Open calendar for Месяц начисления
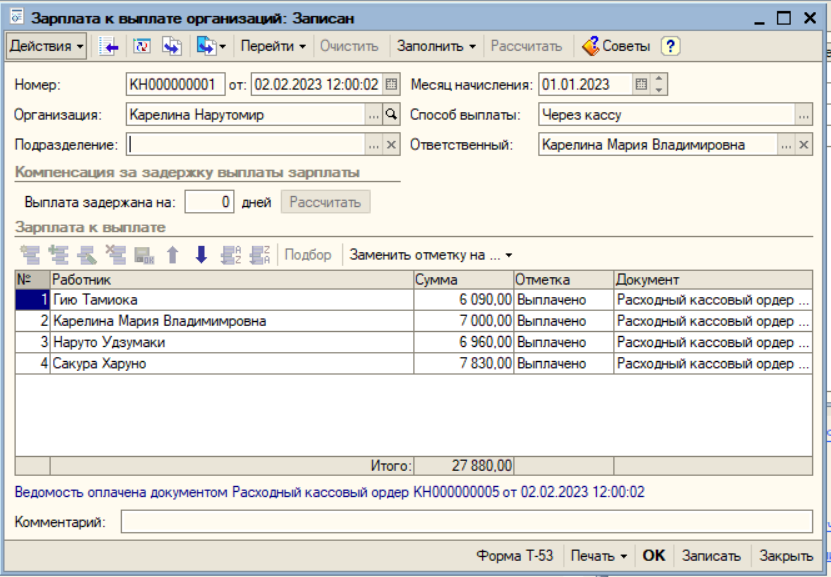Viewport: 831px width, 577px height. (641, 84)
